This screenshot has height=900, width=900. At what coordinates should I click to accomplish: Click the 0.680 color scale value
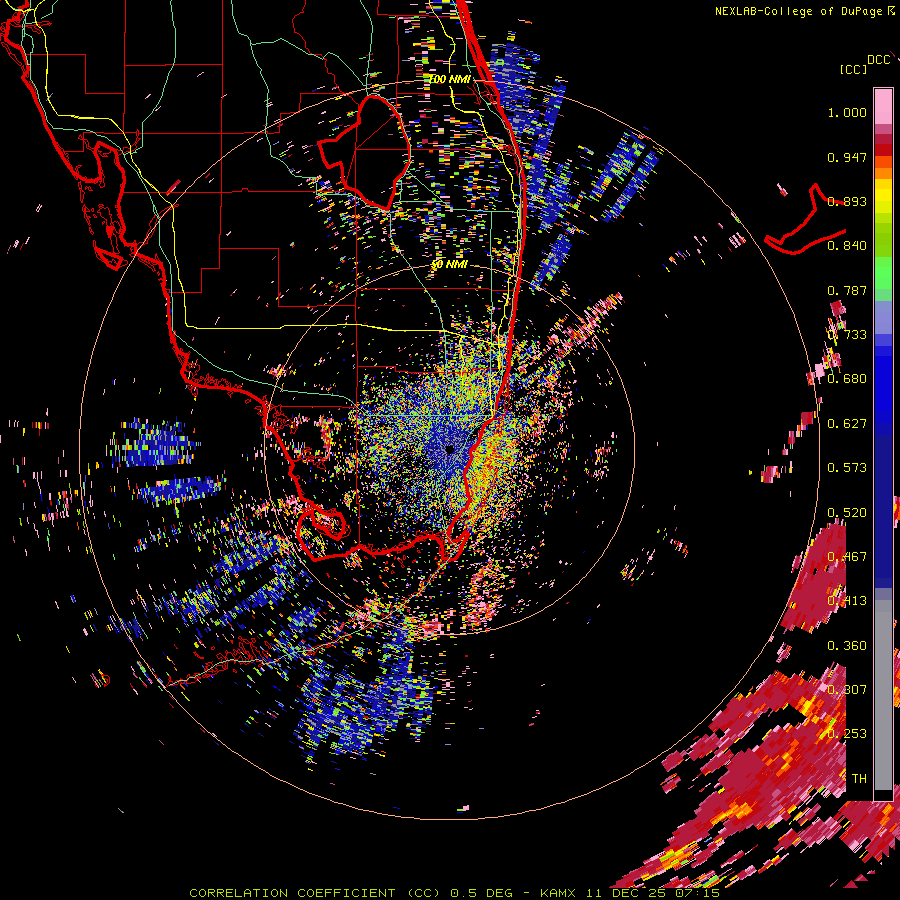847,379
